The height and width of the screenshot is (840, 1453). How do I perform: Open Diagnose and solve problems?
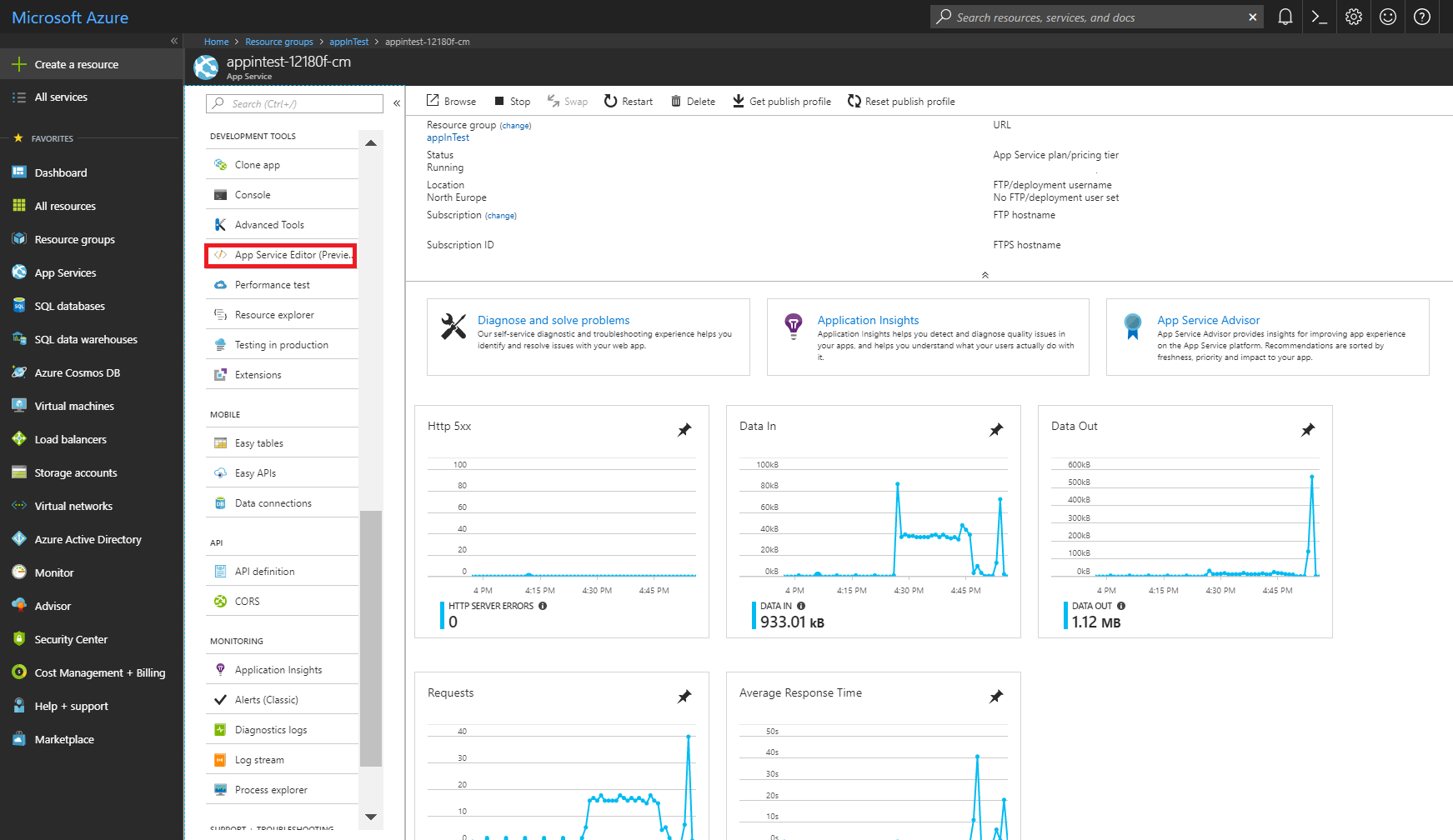point(553,320)
